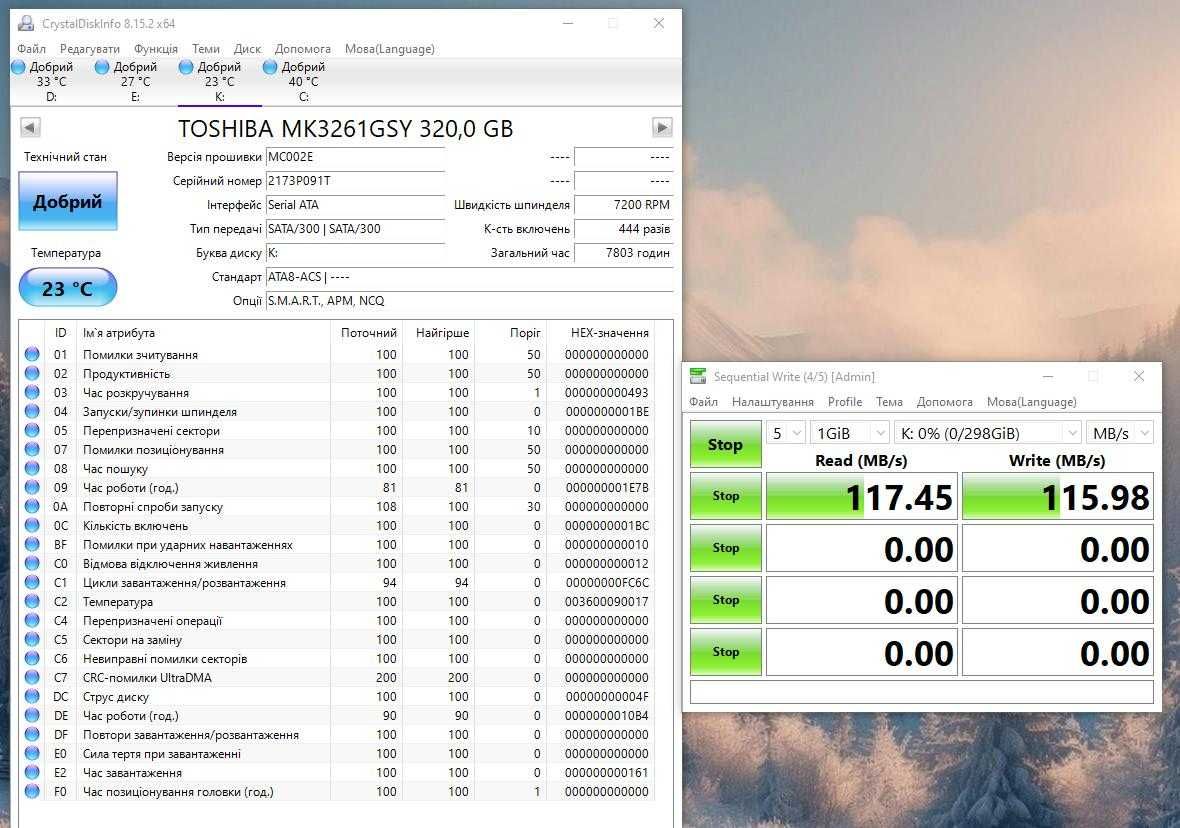Open Редагувати menu in CrystalDiskInfo
Image resolution: width=1180 pixels, height=828 pixels.
click(90, 49)
